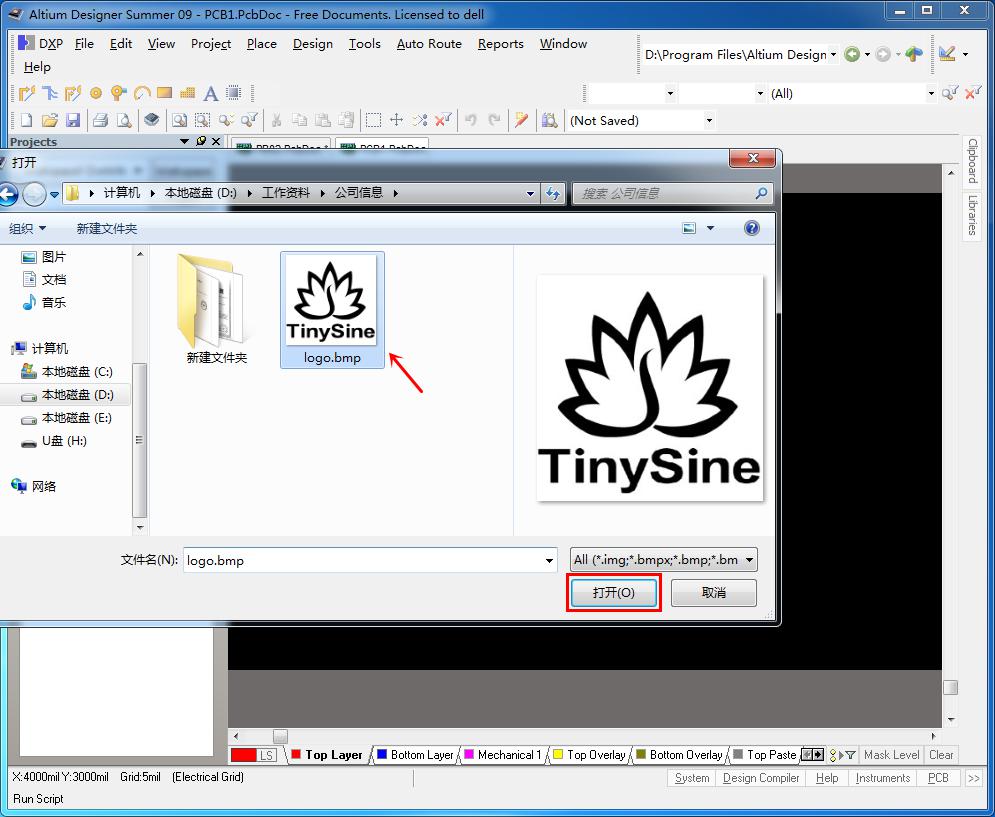Click the redo arrow toolbar icon
The width and height of the screenshot is (995, 817).
point(494,119)
